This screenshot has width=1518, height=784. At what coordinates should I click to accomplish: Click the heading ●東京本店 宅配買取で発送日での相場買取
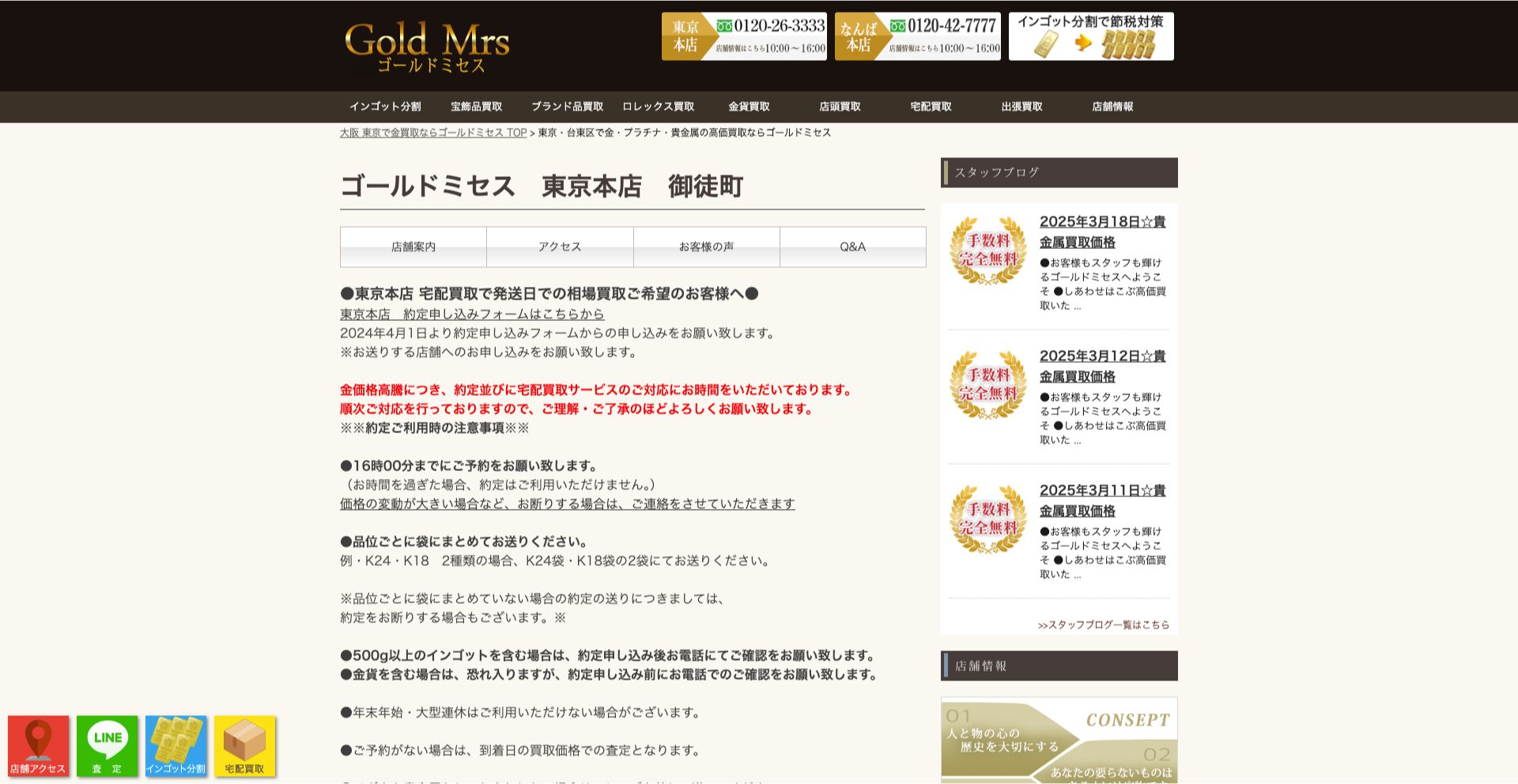[549, 293]
